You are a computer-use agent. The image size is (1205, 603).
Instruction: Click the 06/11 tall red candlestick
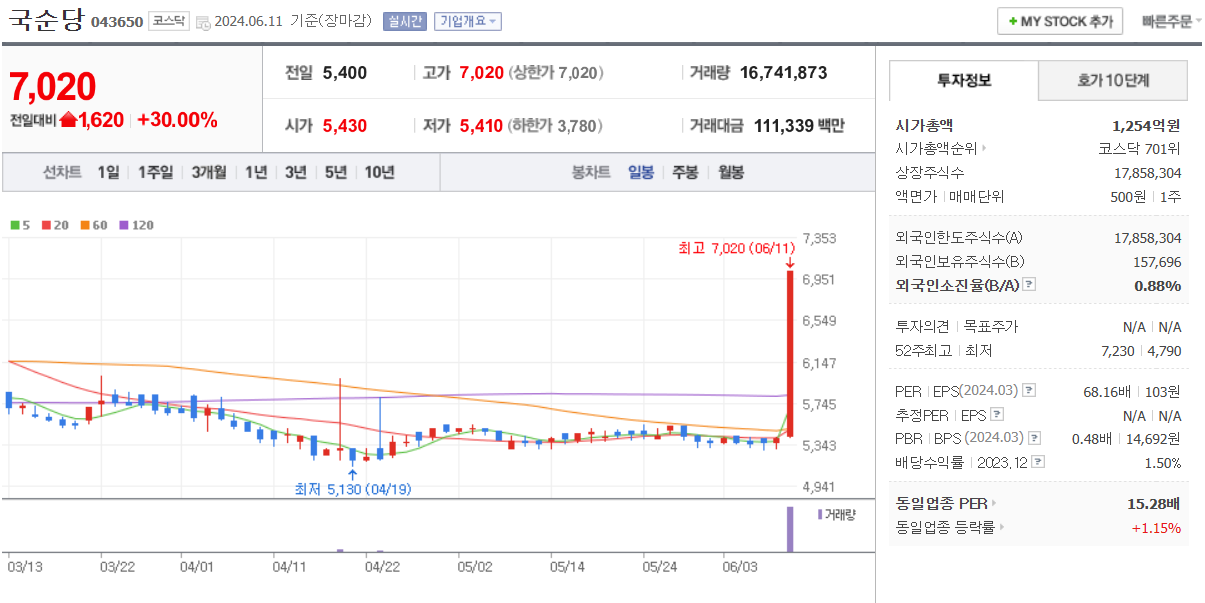pyautogui.click(x=790, y=353)
